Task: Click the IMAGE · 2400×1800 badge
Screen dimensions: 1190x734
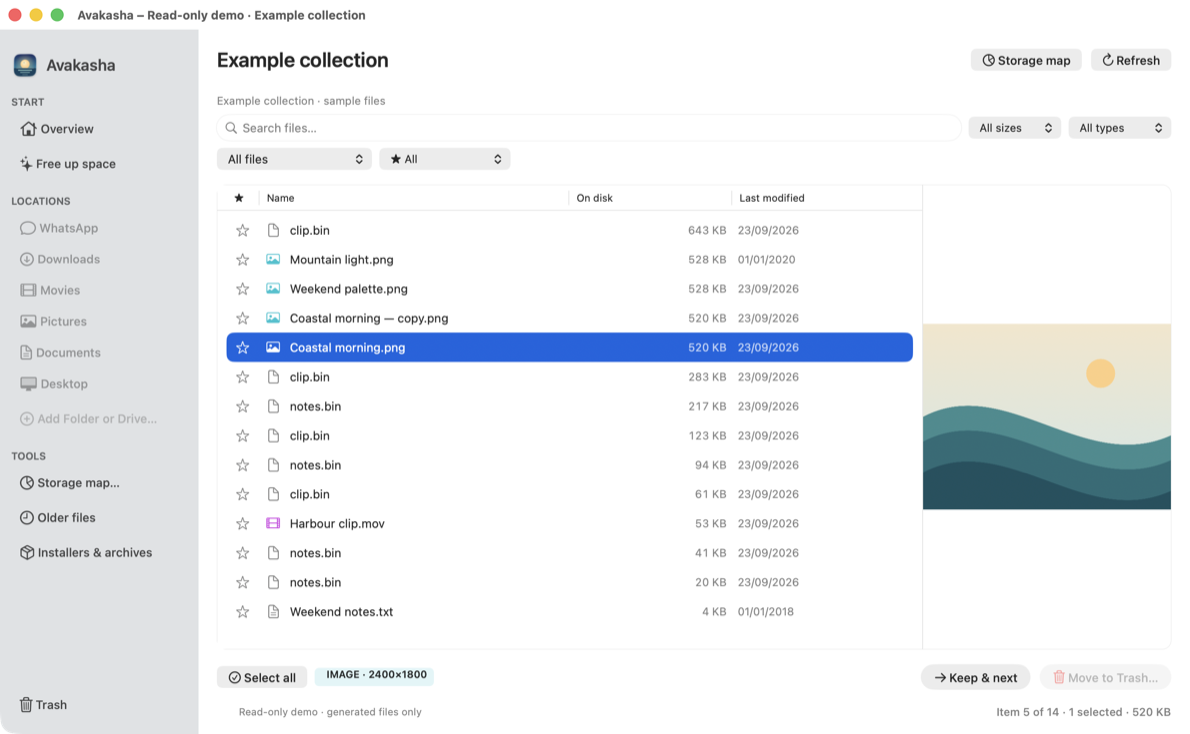Action: (375, 675)
